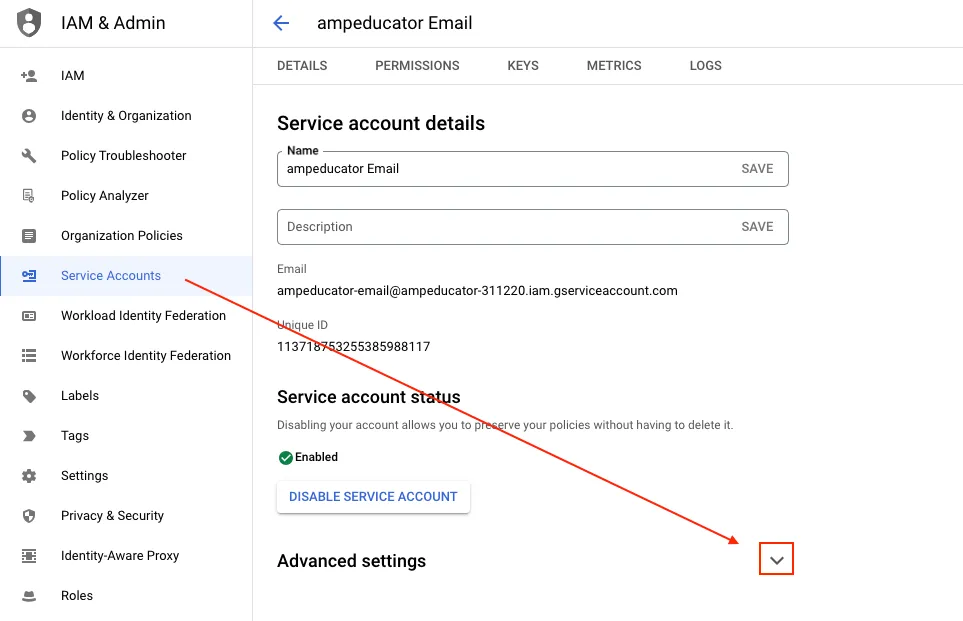The height and width of the screenshot is (621, 963).
Task: Expand the Advanced settings chevron
Action: (776, 559)
